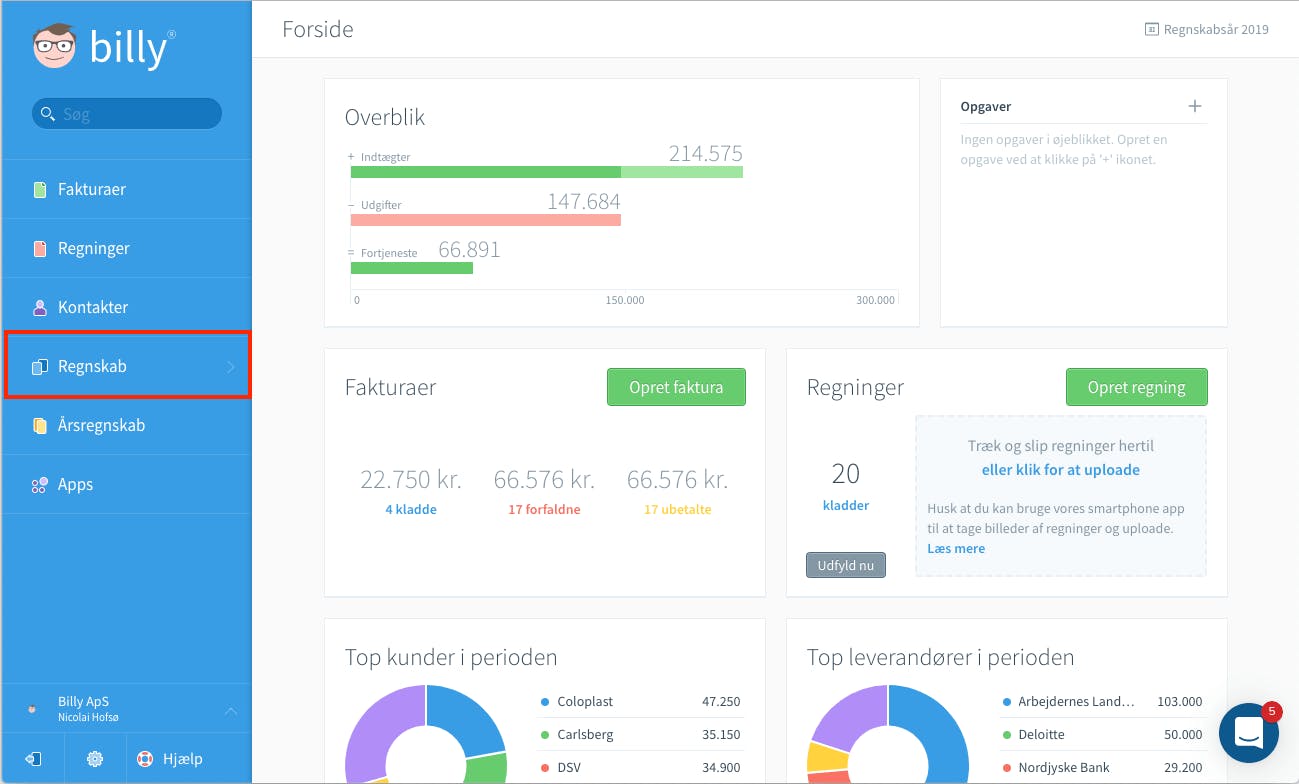This screenshot has height=784, width=1299.
Task: Click the DSV customer row
Action: pyautogui.click(x=641, y=767)
